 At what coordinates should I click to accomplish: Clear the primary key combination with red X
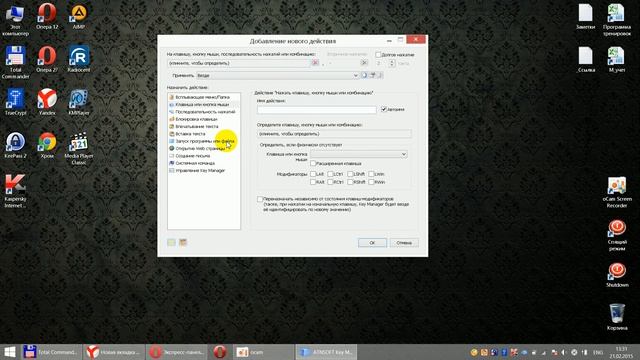pos(315,63)
